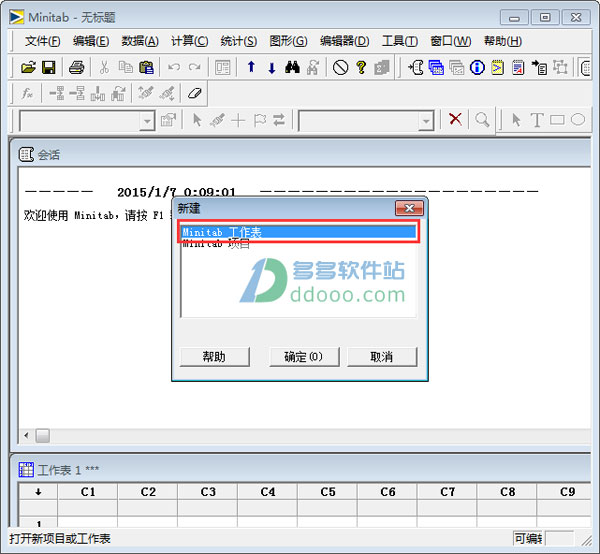Click the Redo arrow icon
This screenshot has height=554, width=600.
pyautogui.click(x=194, y=67)
